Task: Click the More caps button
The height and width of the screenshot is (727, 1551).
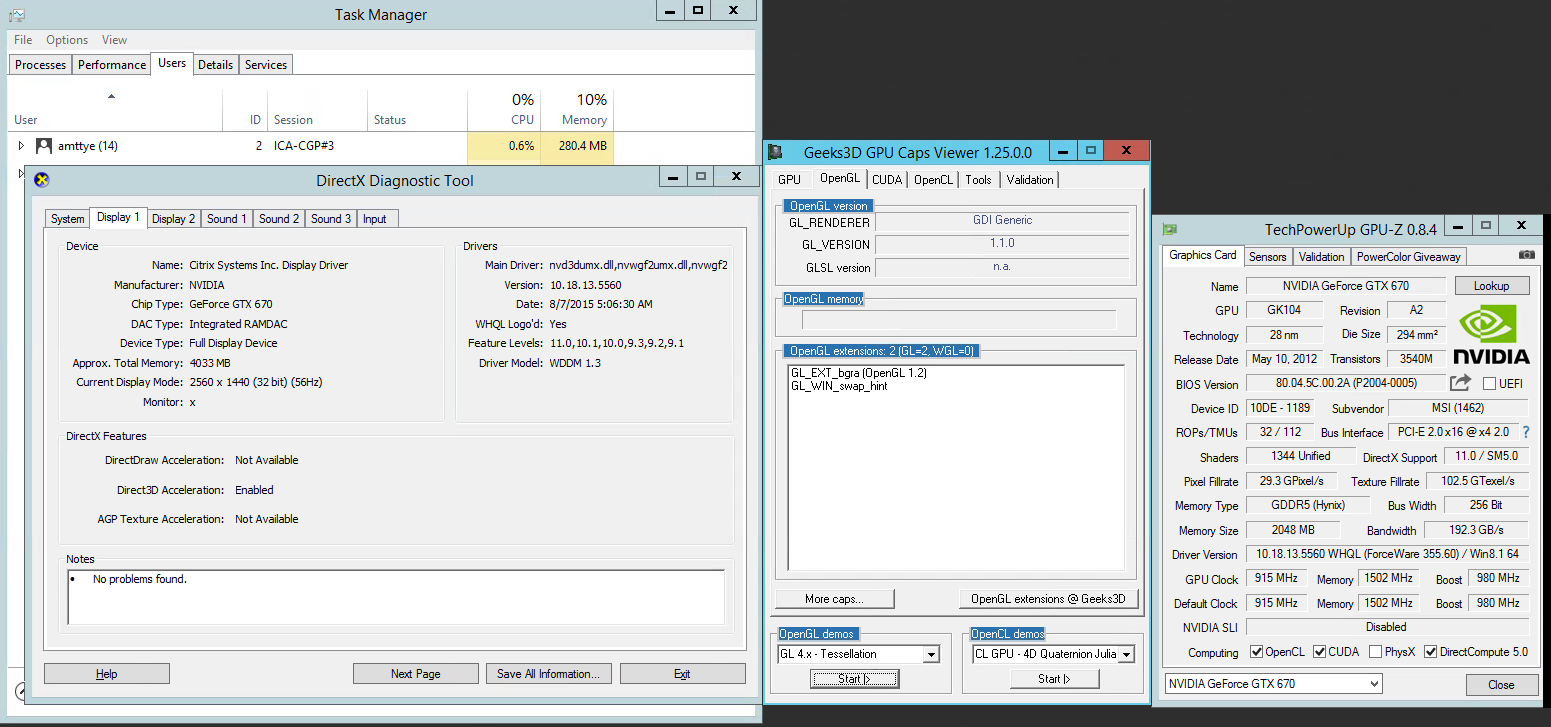Action: tap(834, 599)
